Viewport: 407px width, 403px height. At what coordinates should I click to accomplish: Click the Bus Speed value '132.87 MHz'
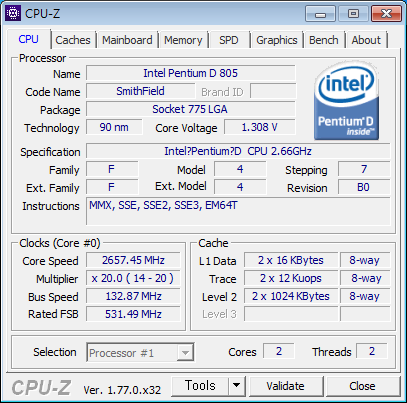coord(133,296)
